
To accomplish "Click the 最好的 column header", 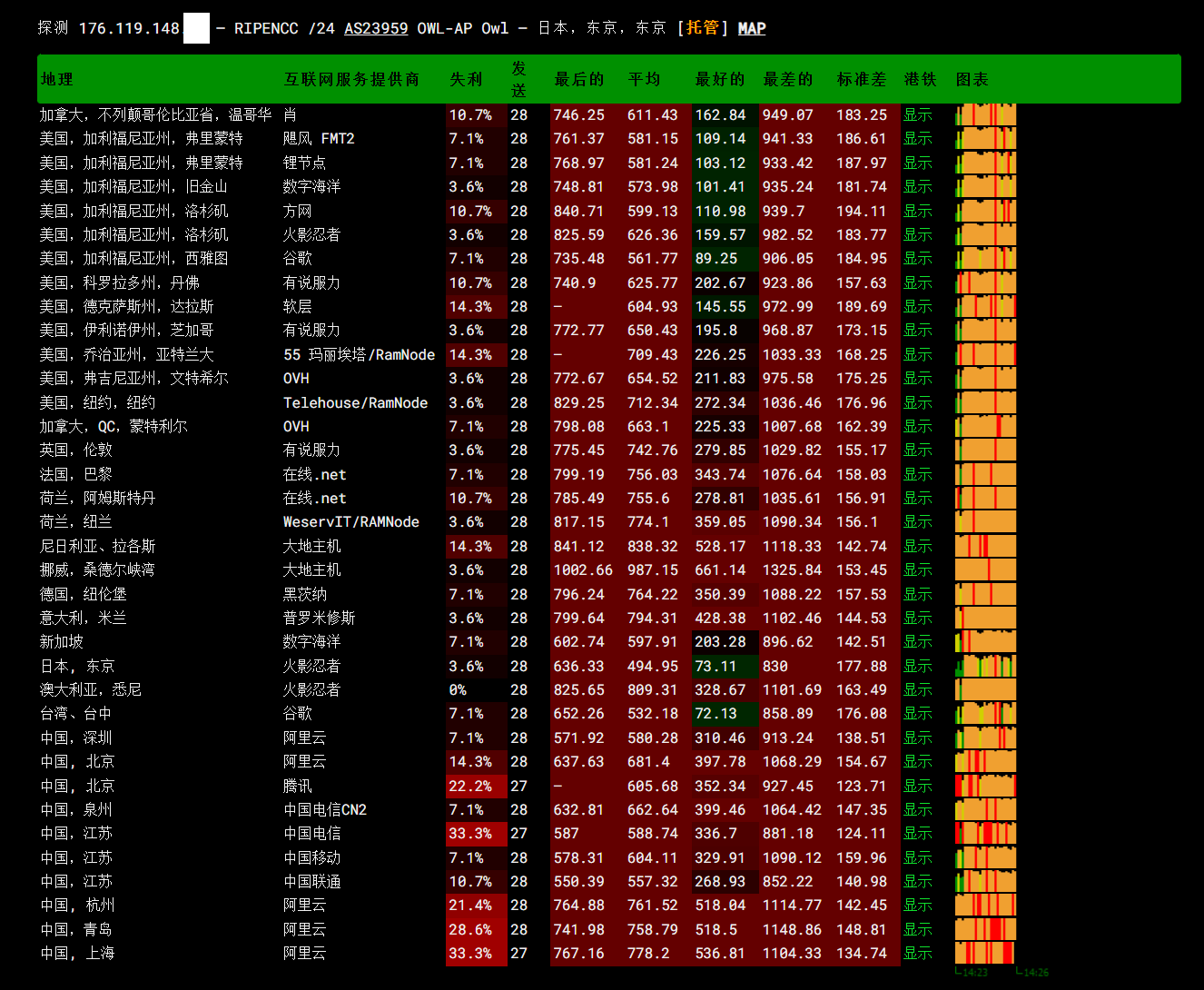I will (720, 79).
